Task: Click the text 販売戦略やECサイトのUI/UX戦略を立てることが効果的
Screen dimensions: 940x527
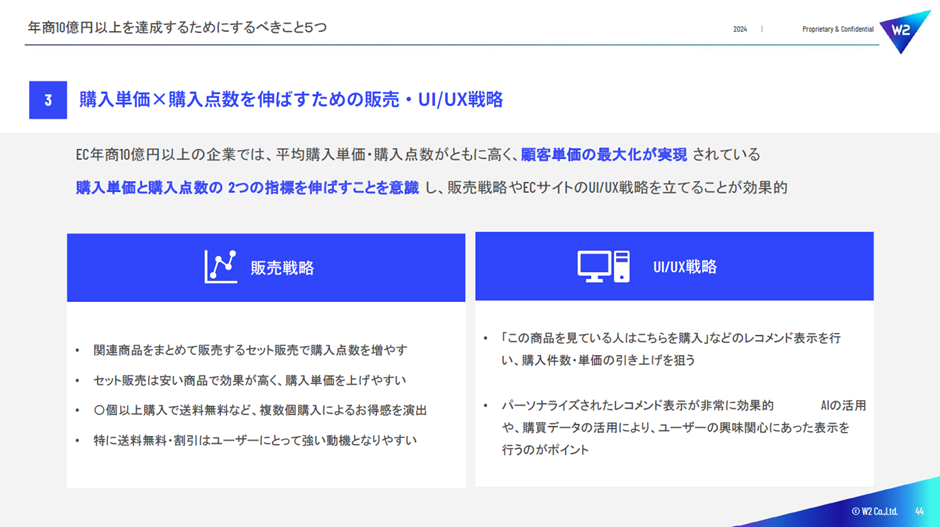Action: [x=617, y=188]
